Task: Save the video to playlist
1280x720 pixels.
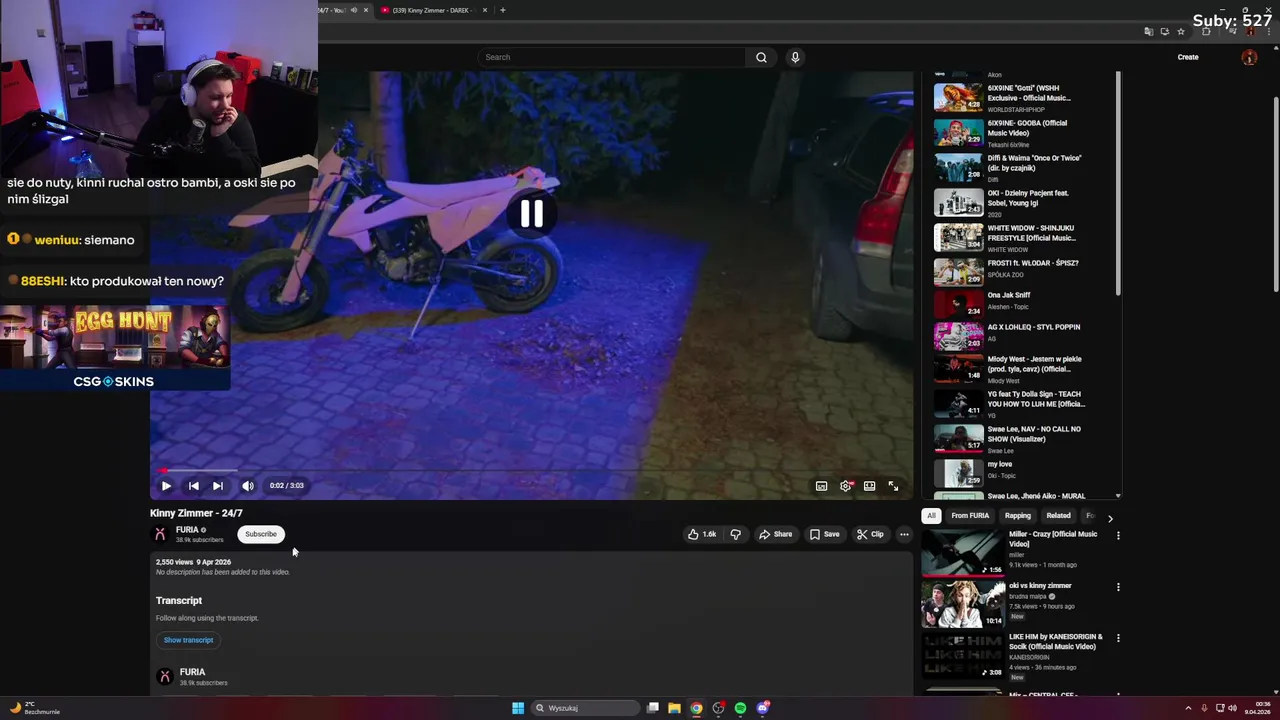Action: tap(825, 534)
